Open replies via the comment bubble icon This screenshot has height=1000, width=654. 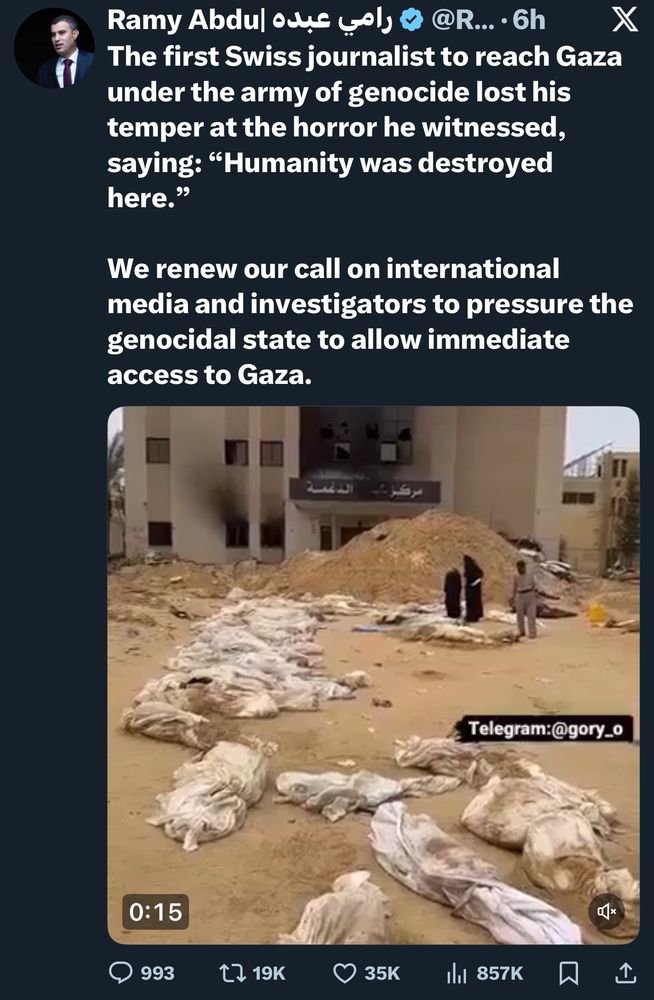tap(121, 973)
